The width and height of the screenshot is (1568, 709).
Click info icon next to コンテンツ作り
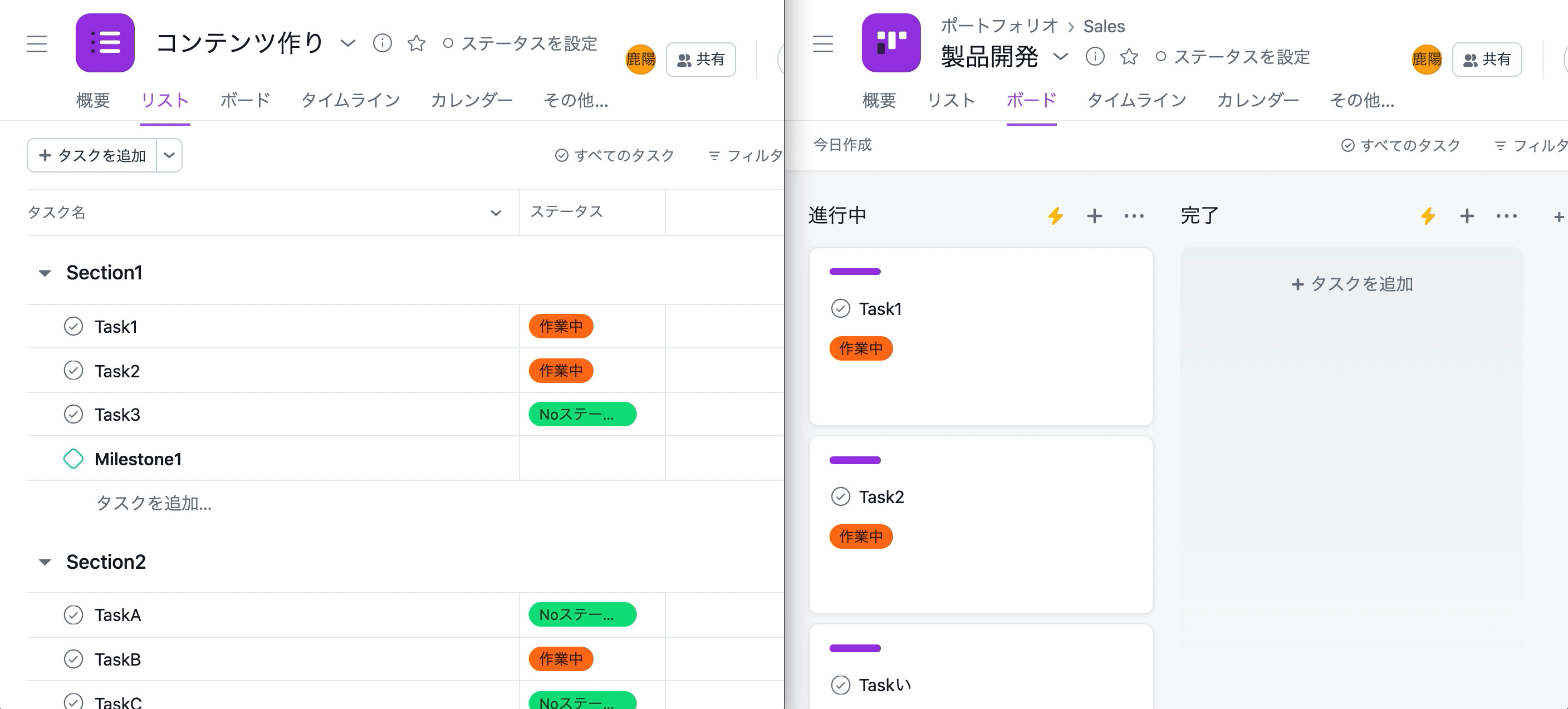381,43
